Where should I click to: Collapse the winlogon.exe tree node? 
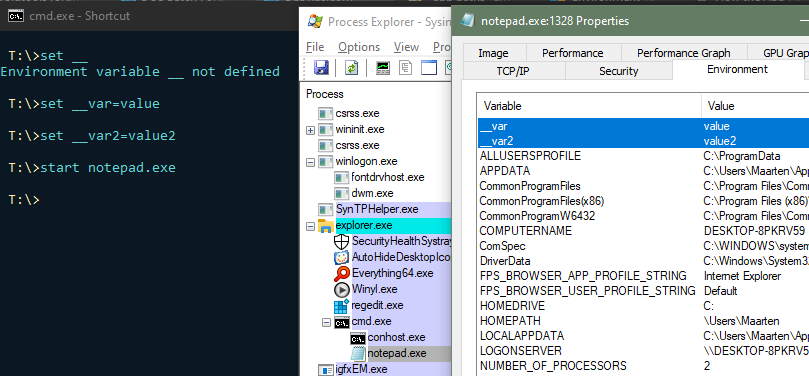tap(310, 162)
